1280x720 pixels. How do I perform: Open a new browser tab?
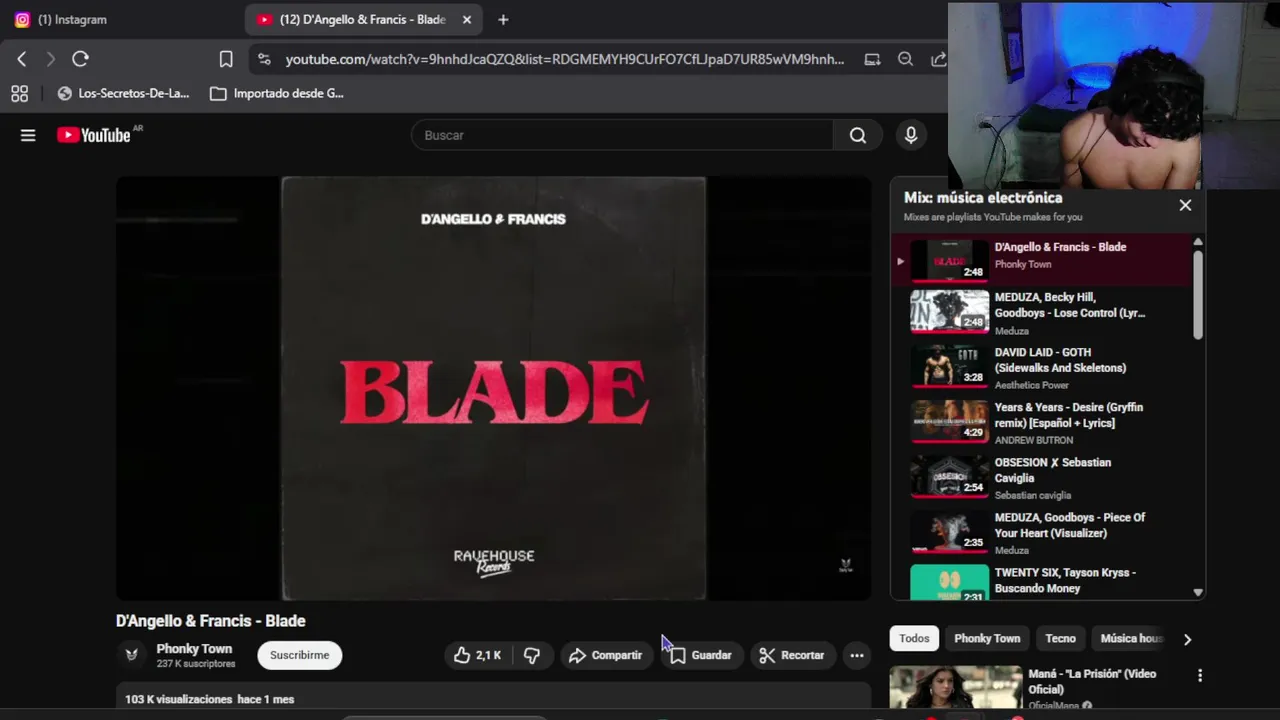(x=503, y=19)
